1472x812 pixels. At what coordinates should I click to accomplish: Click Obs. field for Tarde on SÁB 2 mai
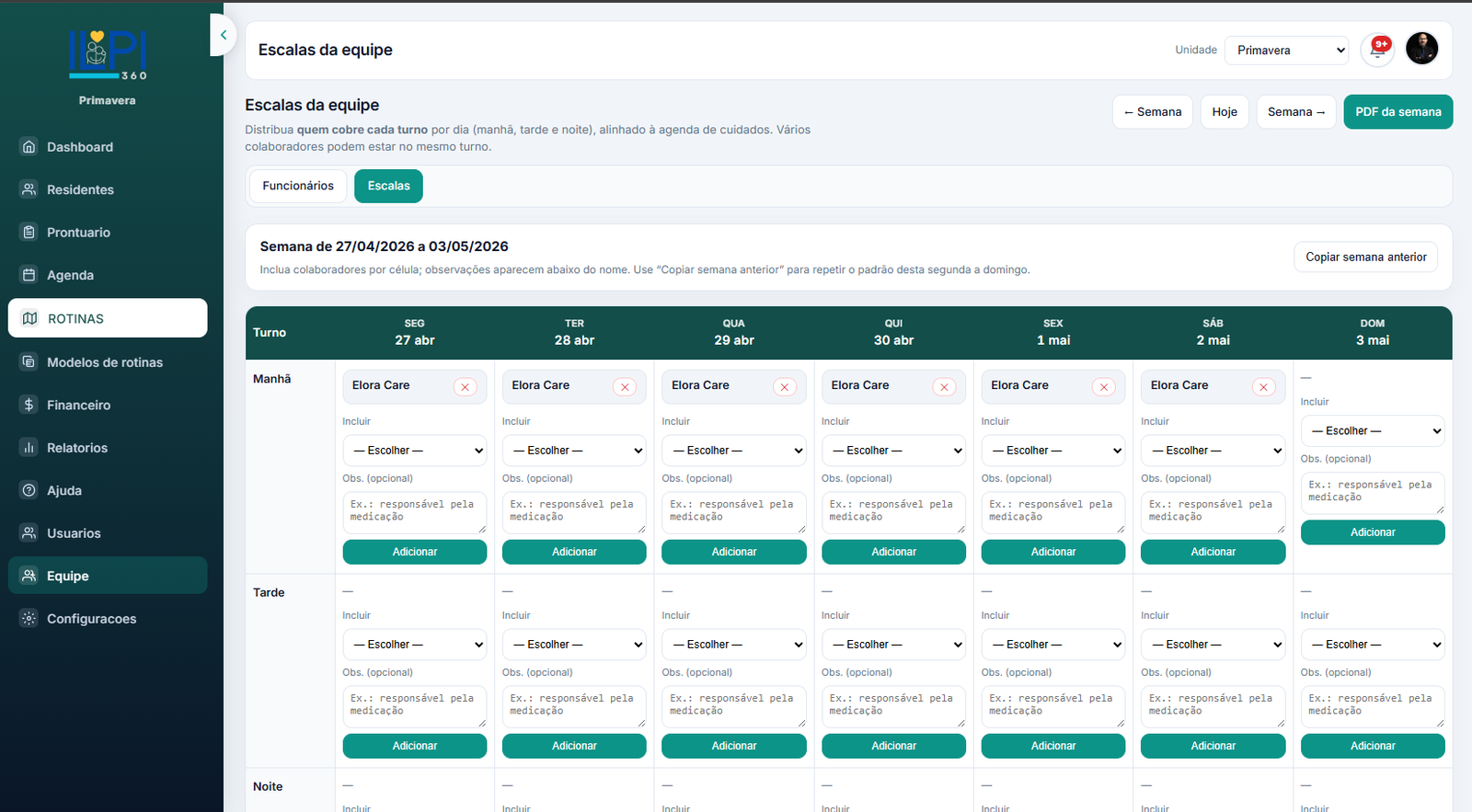(1213, 706)
